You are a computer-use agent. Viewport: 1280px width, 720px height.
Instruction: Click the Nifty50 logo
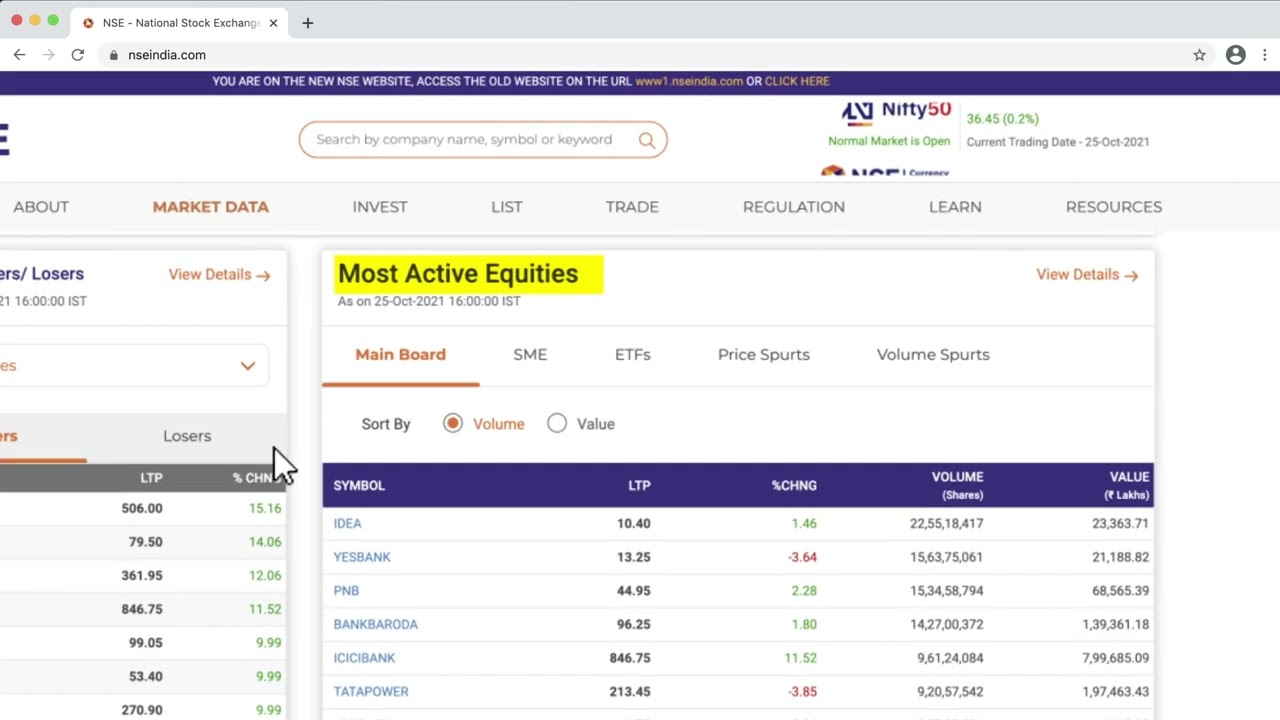coord(896,111)
